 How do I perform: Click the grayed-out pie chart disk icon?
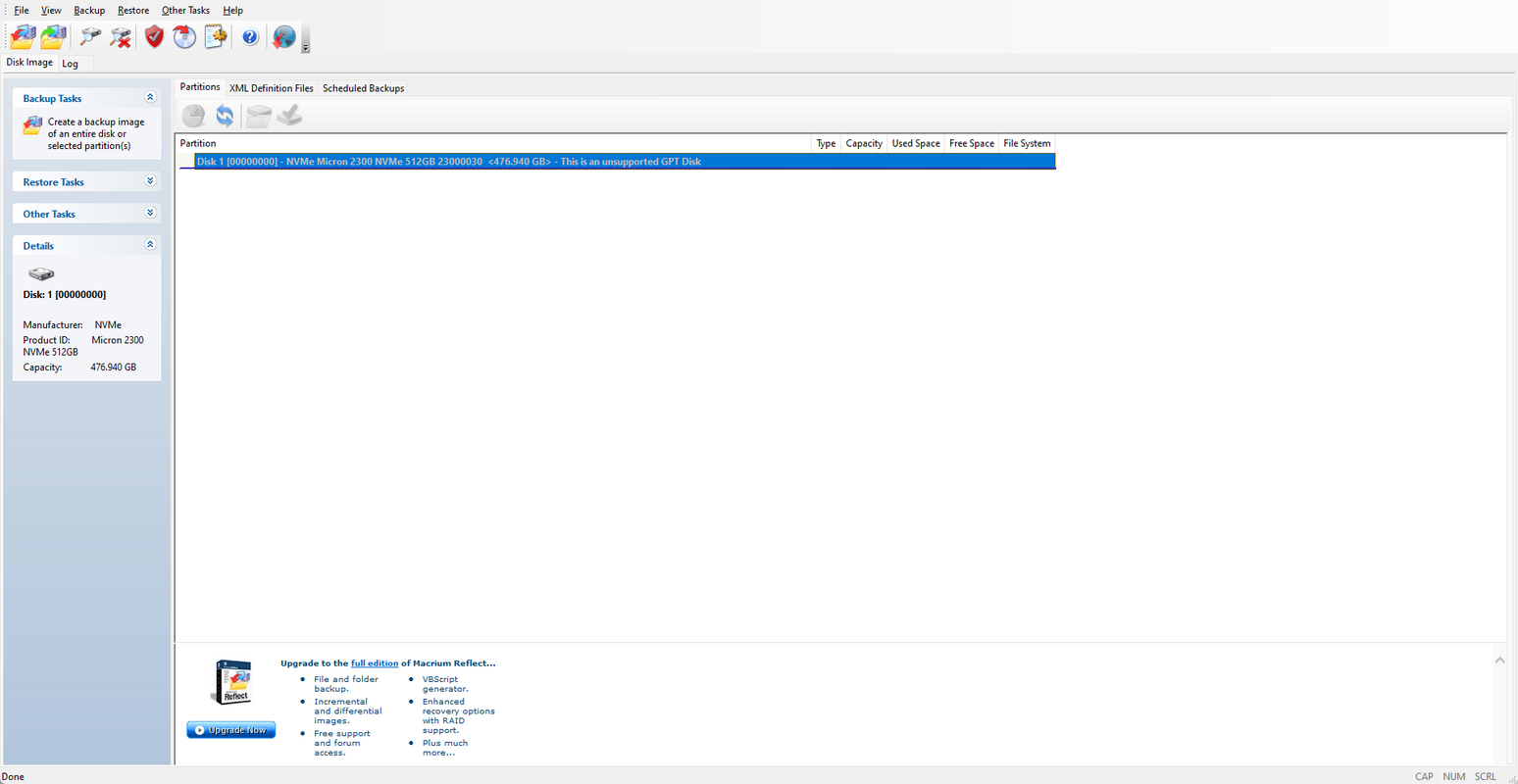tap(194, 117)
